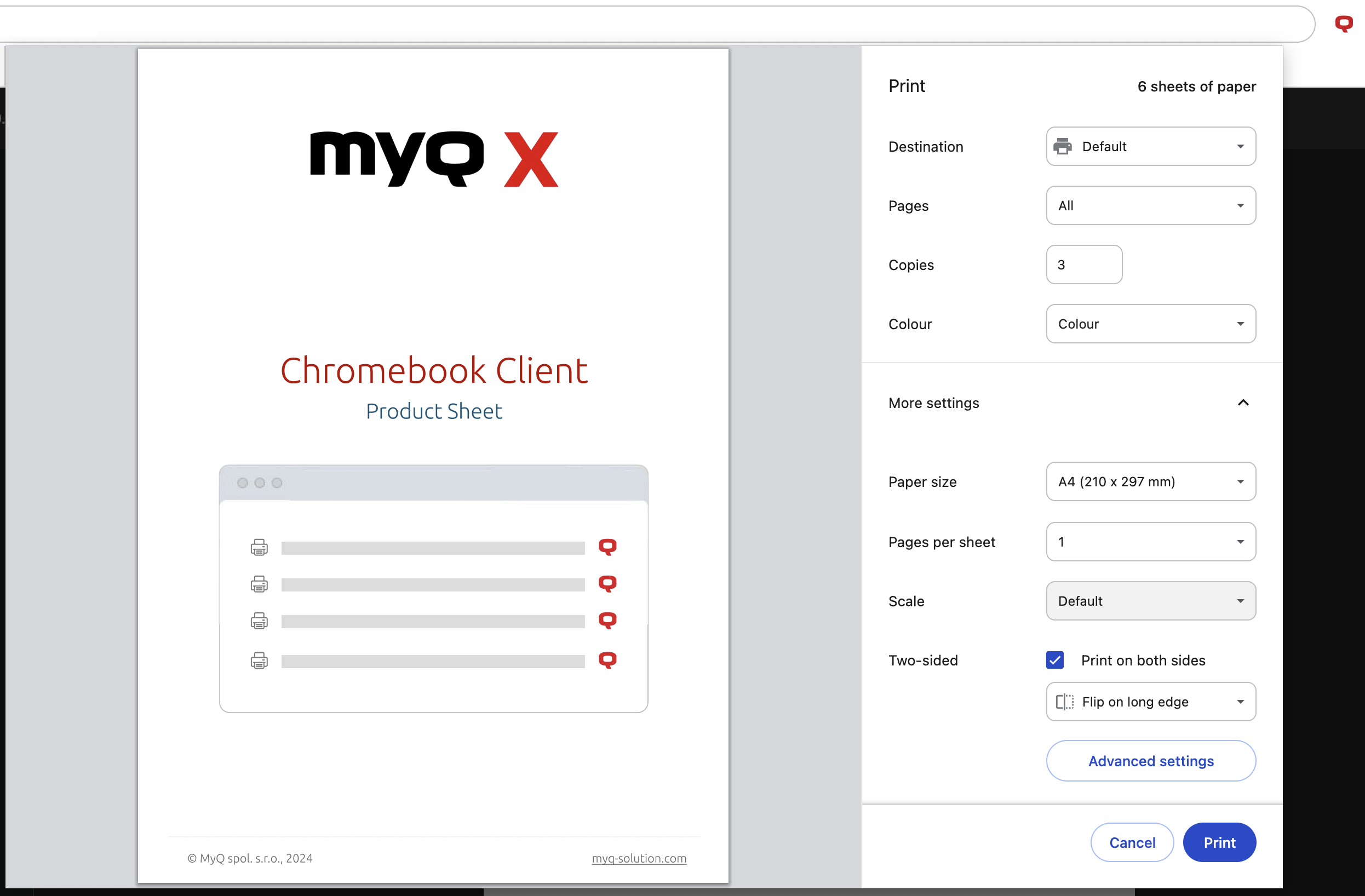Click the Copies number field
The height and width of the screenshot is (896, 1365).
pos(1083,265)
